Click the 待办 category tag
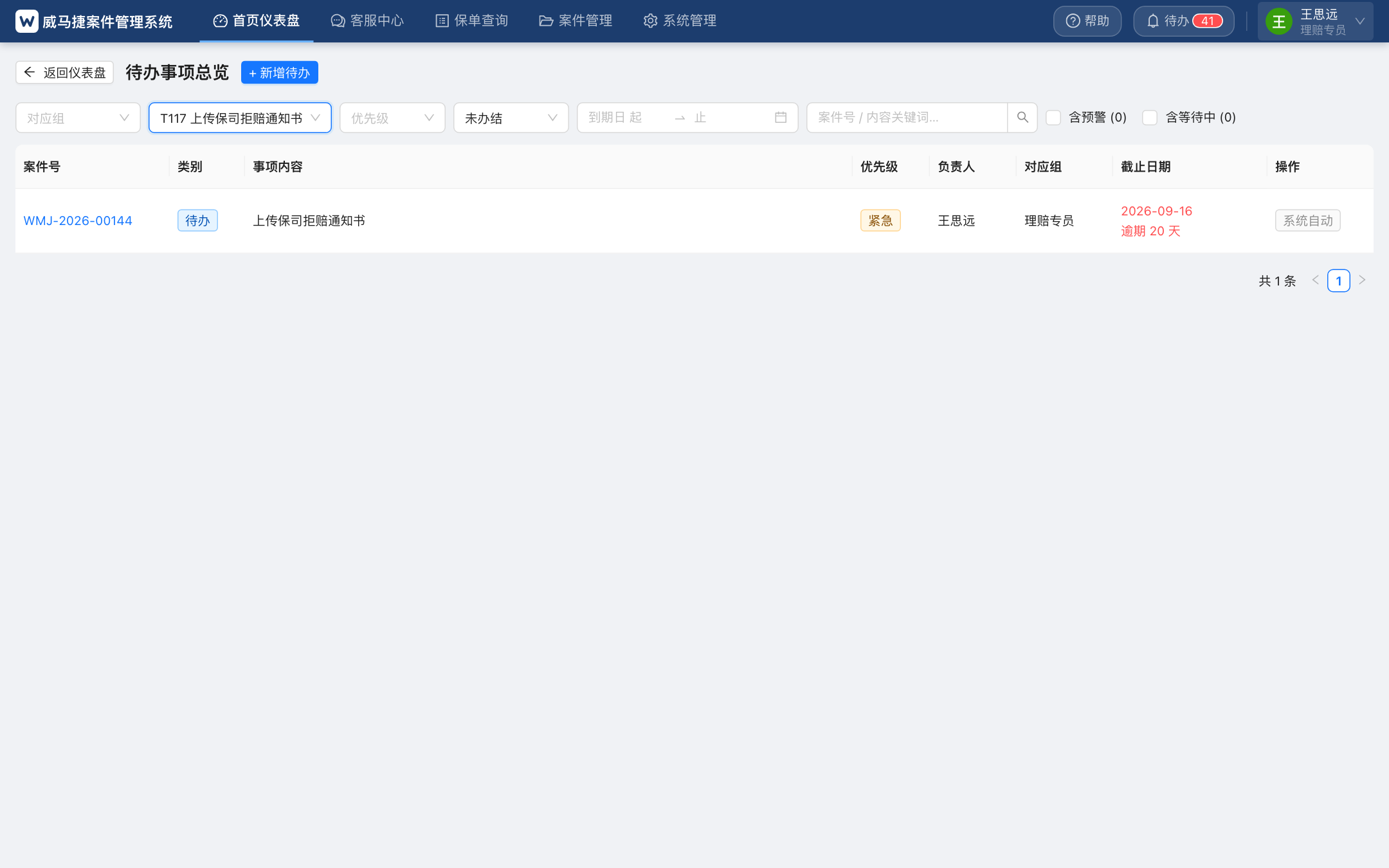1389x868 pixels. click(x=197, y=221)
